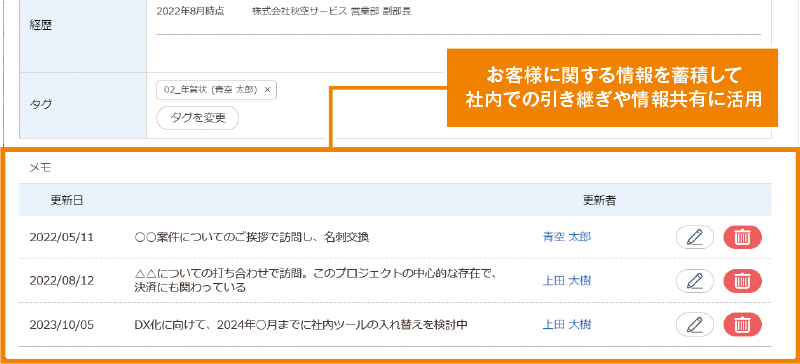This screenshot has width=800, height=364.
Task: Click memo text starting △△についての打ち合わせで訪問
Action: coord(315,281)
